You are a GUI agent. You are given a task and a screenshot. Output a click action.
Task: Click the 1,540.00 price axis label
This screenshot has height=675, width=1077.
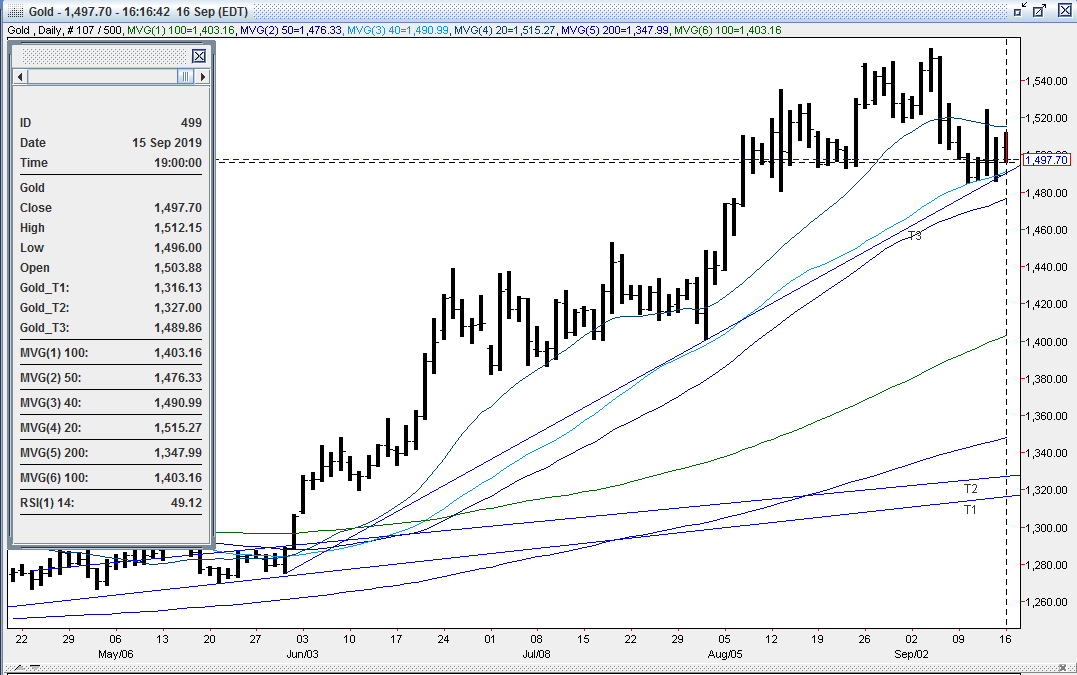[1046, 81]
